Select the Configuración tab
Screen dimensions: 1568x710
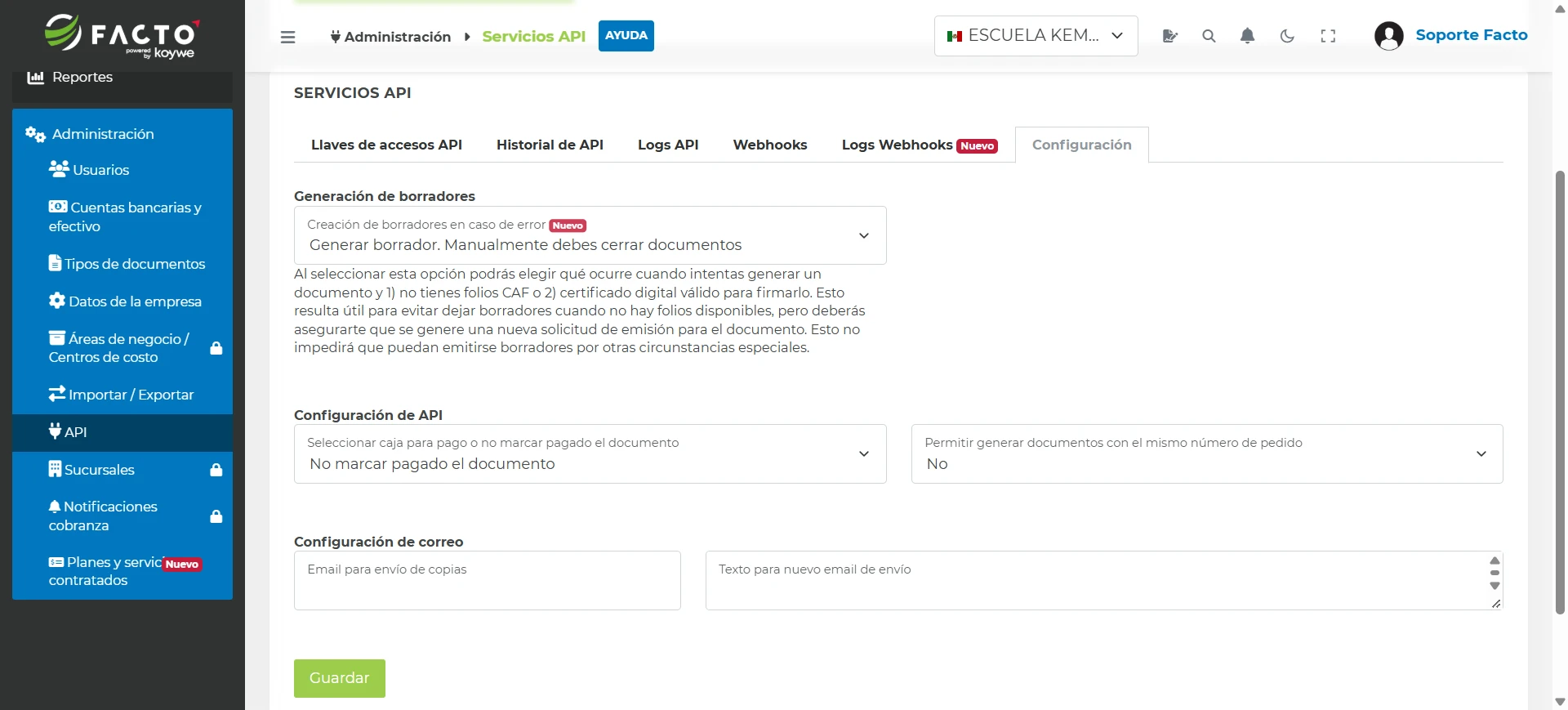click(1082, 145)
